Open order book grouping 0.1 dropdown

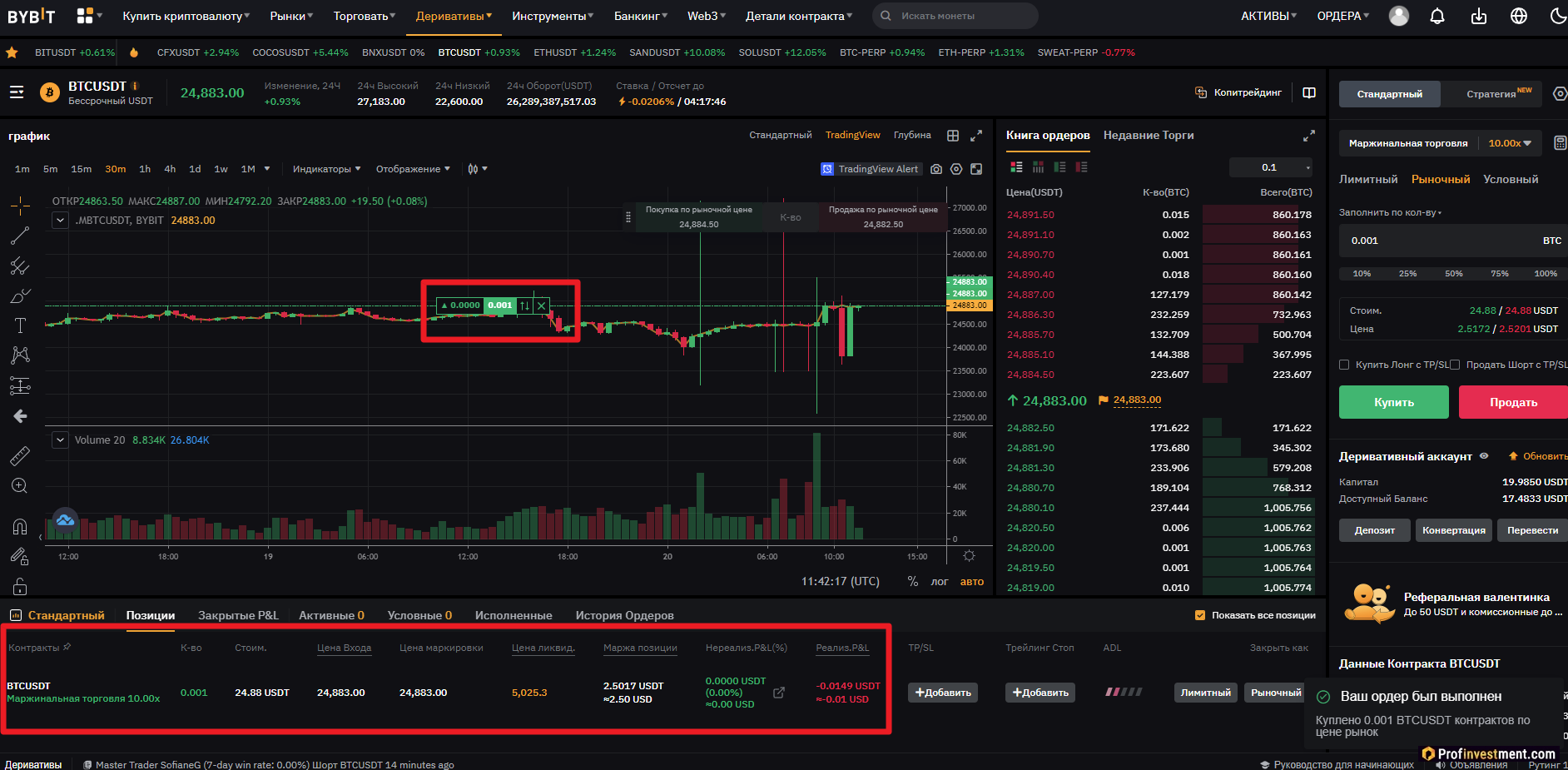coord(1271,167)
